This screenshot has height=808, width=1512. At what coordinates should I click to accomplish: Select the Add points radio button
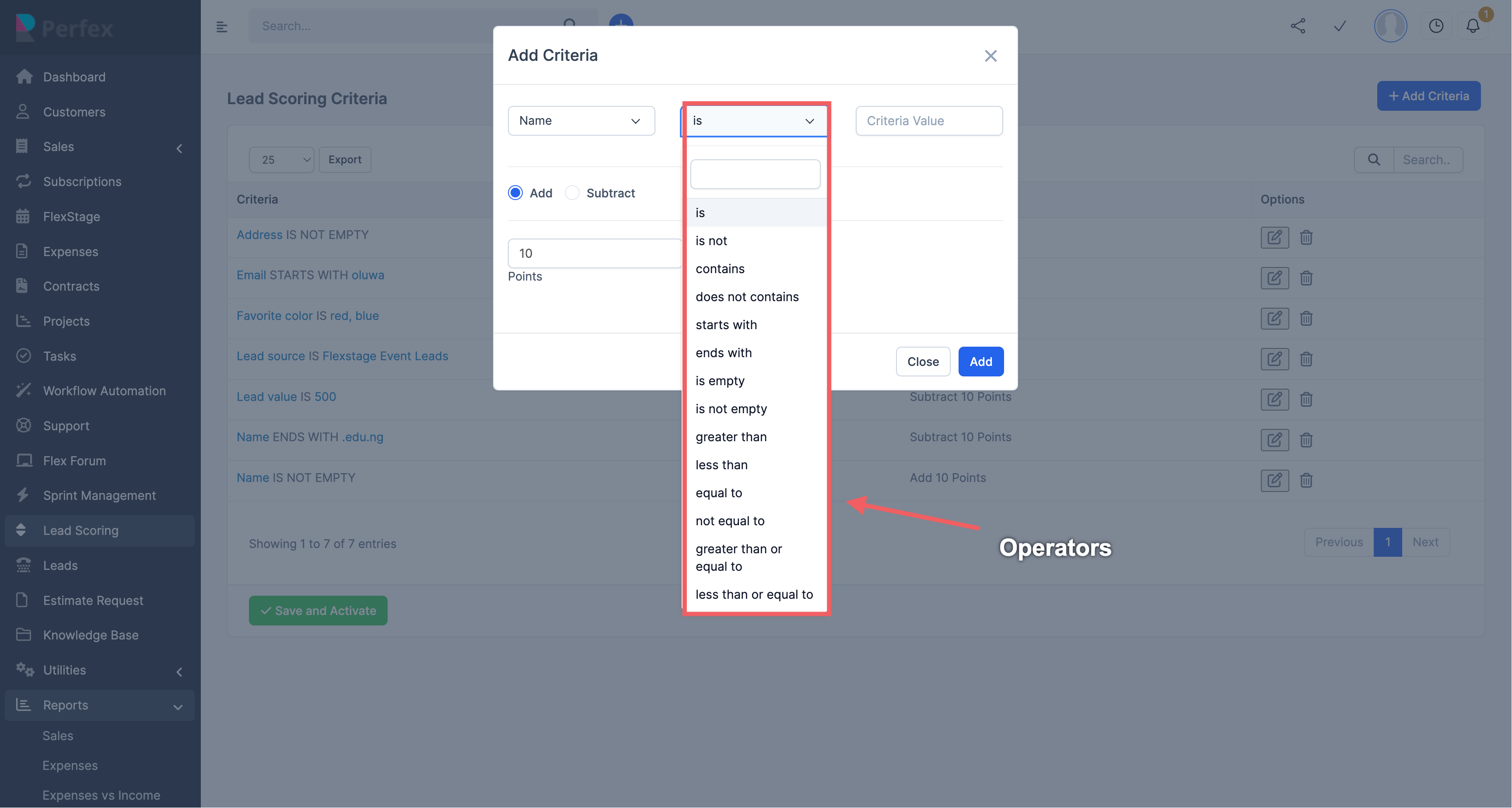pos(515,193)
